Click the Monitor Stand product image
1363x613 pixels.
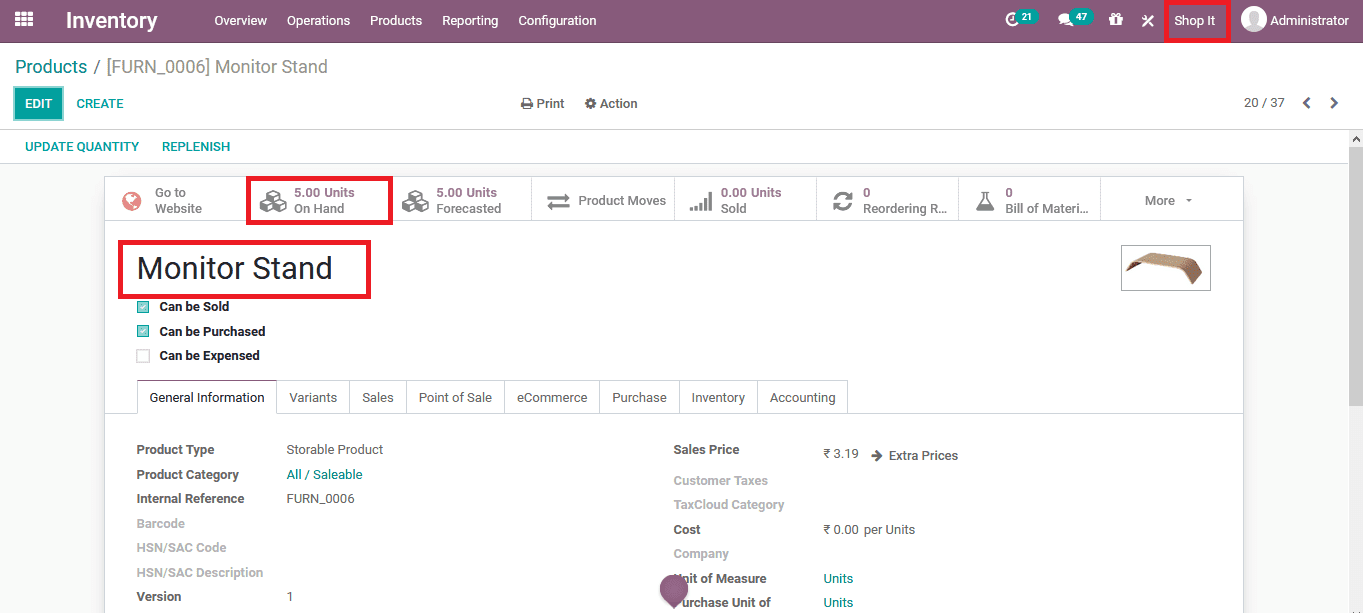pos(1165,268)
